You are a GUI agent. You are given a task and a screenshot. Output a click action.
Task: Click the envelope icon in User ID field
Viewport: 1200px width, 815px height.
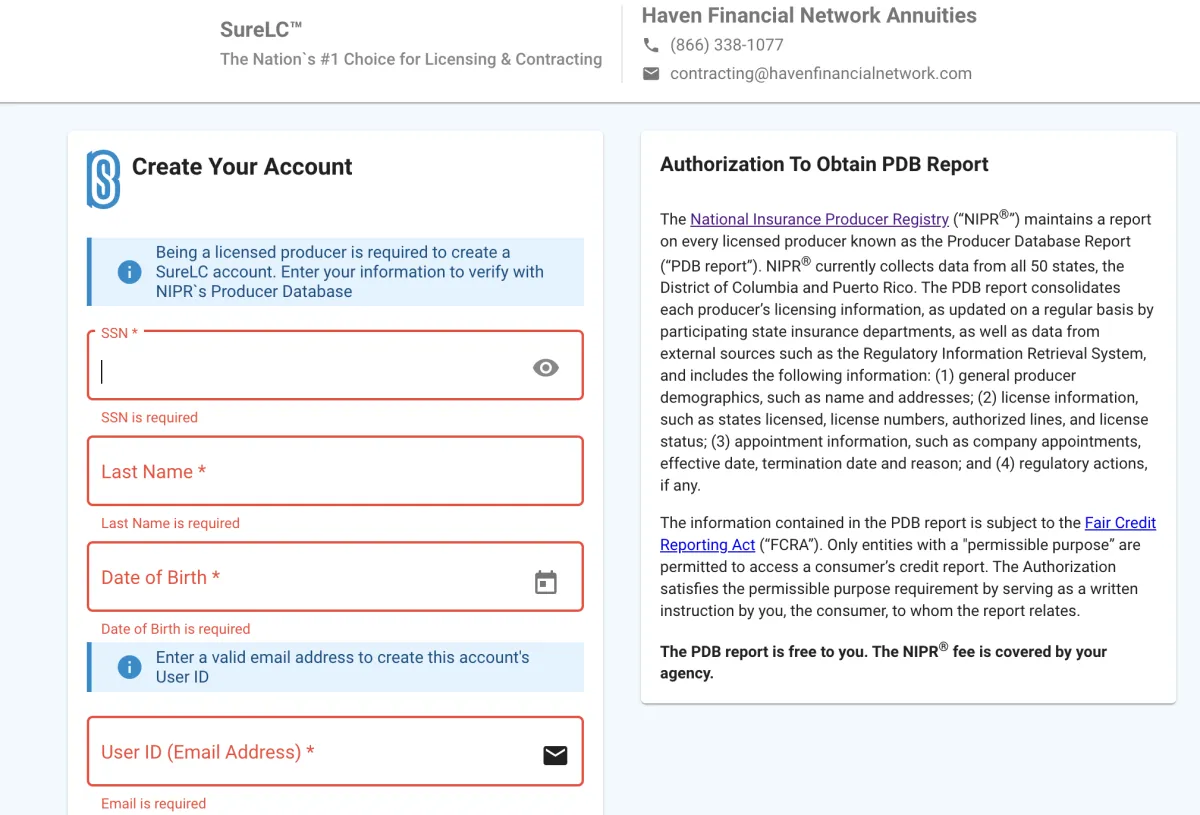pyautogui.click(x=555, y=755)
